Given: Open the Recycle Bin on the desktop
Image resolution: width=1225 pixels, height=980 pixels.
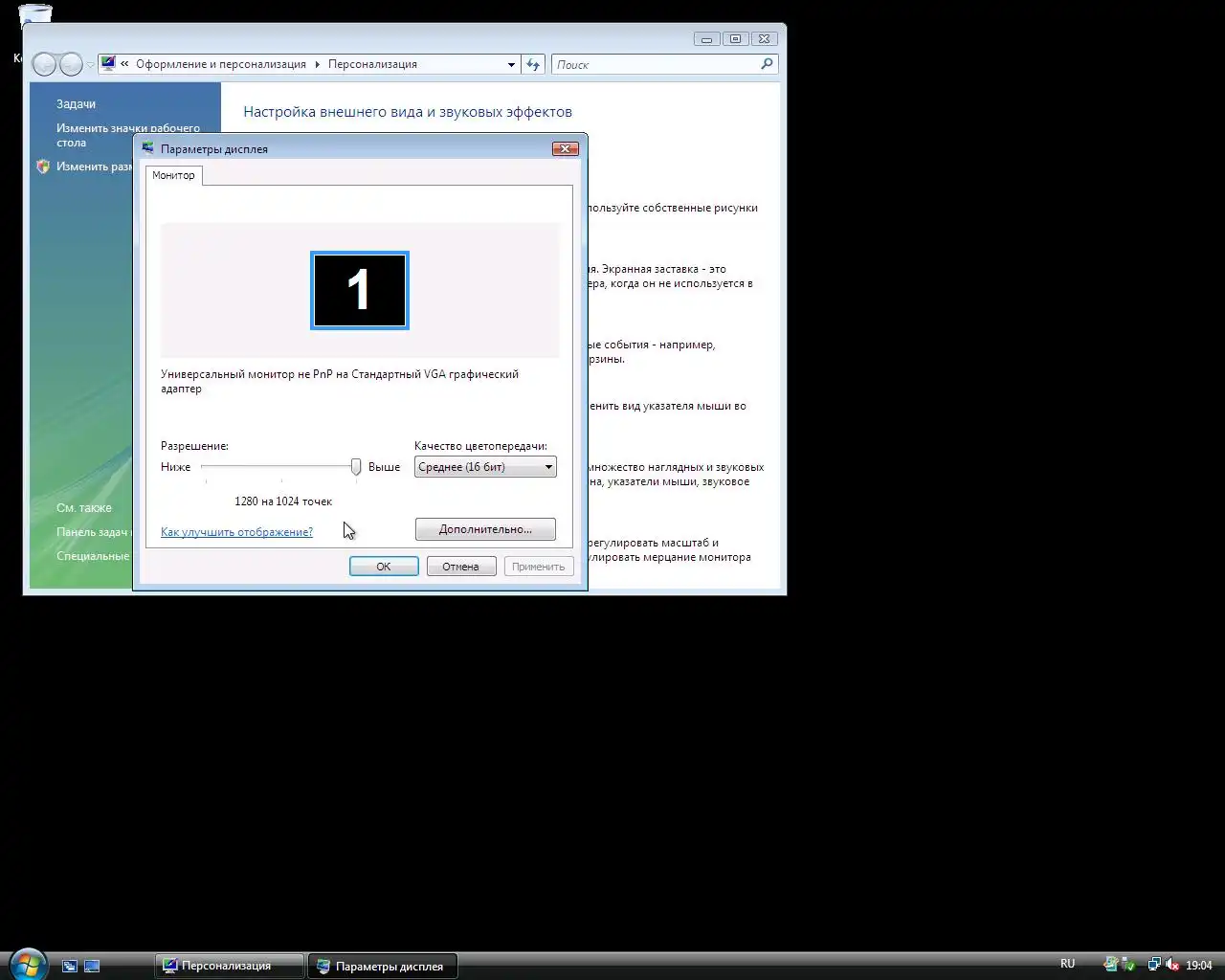Looking at the screenshot, I should coord(35,13).
